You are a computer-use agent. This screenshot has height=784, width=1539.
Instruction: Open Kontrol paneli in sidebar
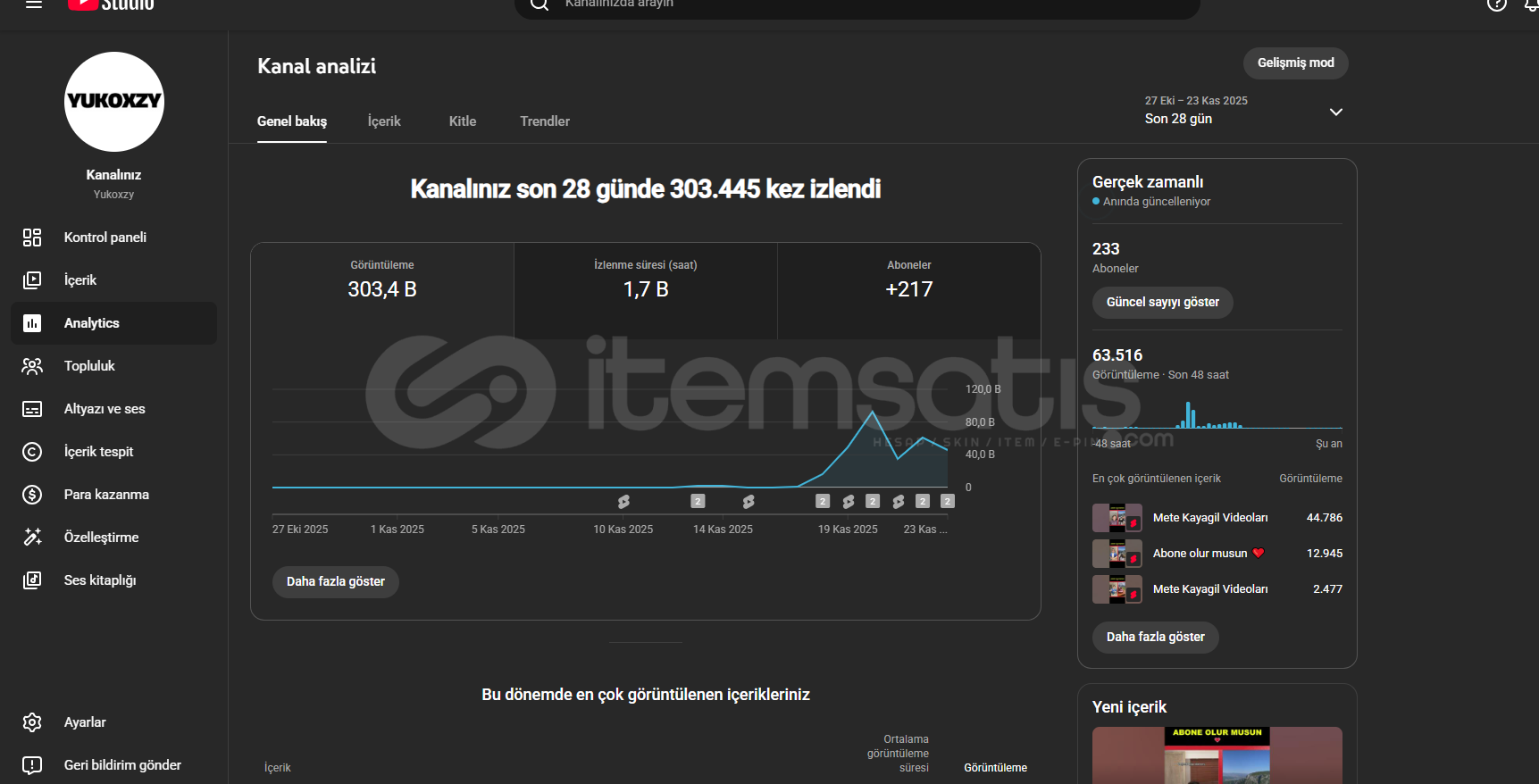(113, 238)
